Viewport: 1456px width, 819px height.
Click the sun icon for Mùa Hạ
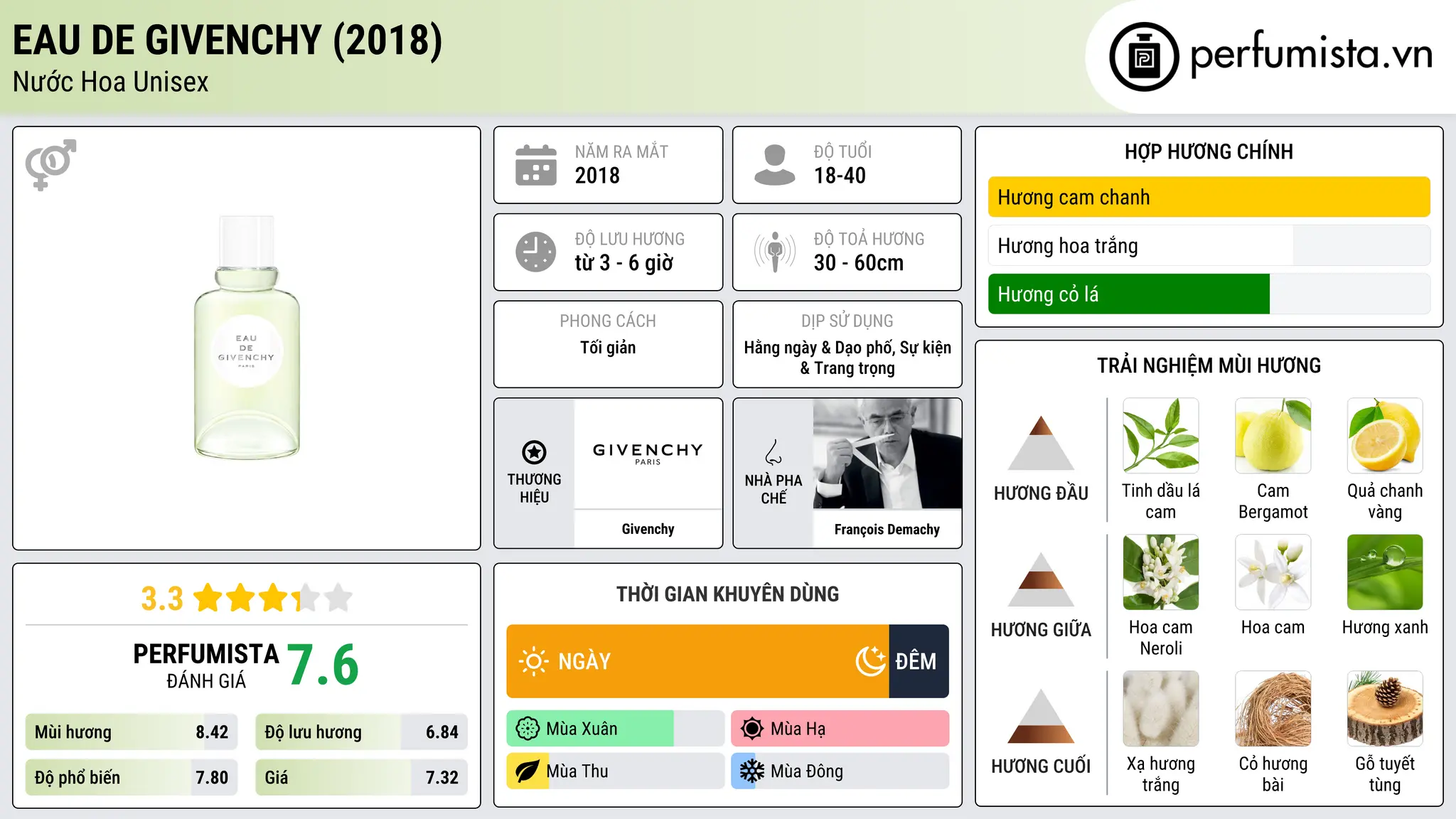click(752, 729)
